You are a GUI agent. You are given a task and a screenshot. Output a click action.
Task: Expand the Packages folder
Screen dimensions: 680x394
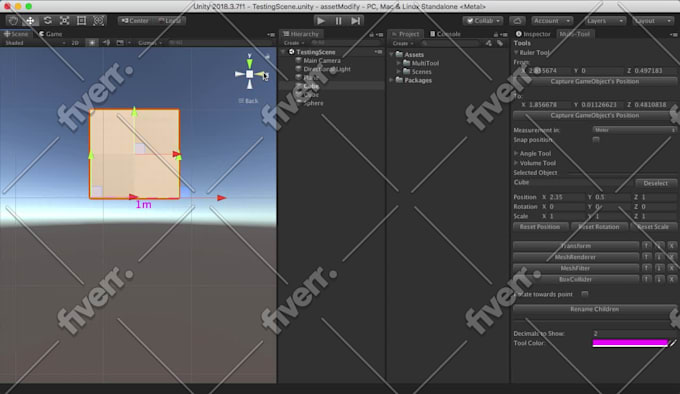point(392,80)
